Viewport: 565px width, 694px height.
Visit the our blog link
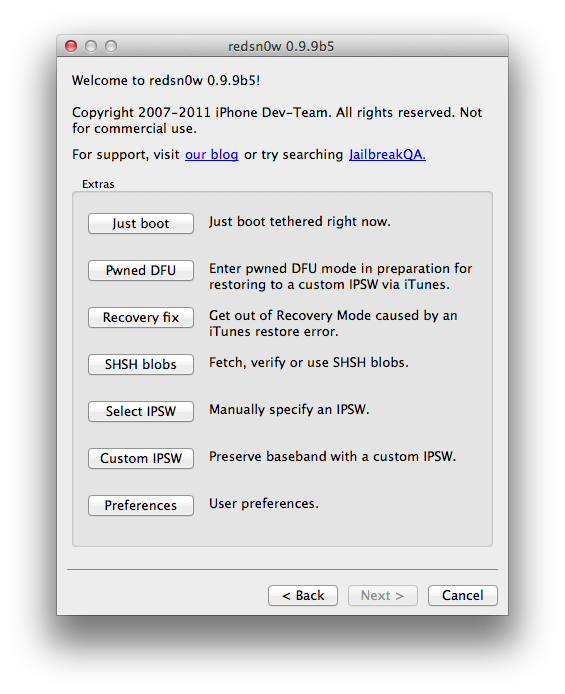(x=211, y=154)
